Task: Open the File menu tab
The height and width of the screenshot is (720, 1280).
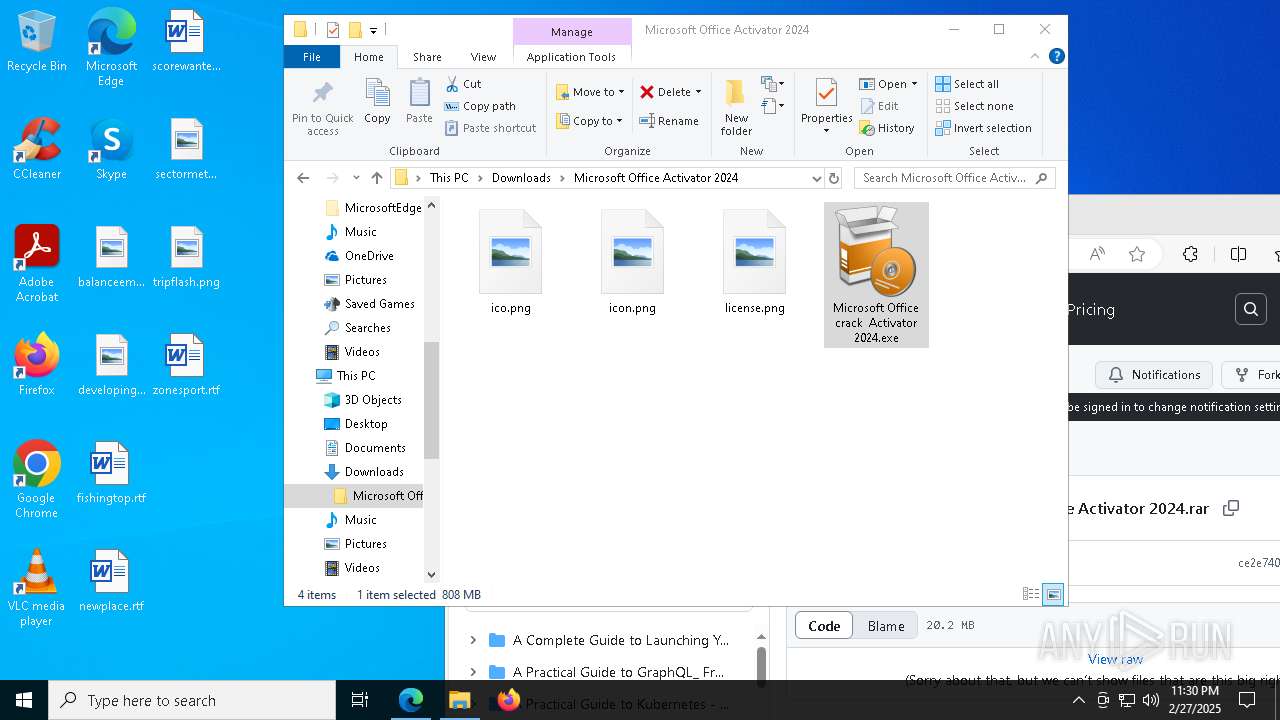Action: coord(312,57)
